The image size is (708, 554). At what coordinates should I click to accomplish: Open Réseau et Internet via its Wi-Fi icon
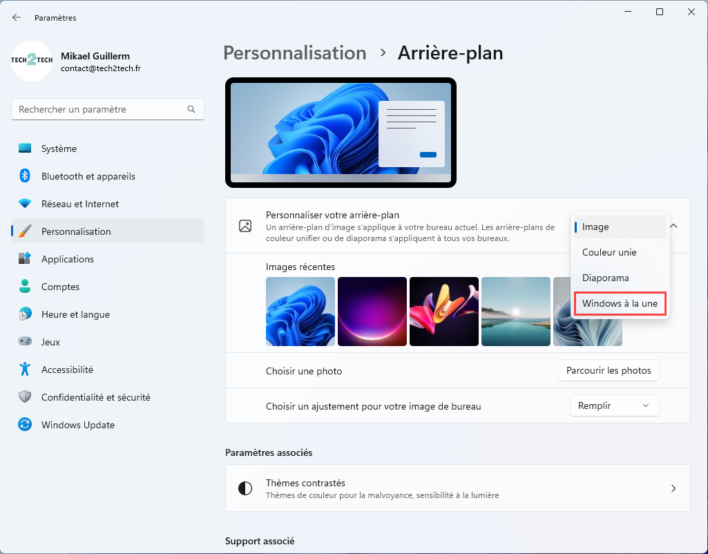[x=25, y=204]
